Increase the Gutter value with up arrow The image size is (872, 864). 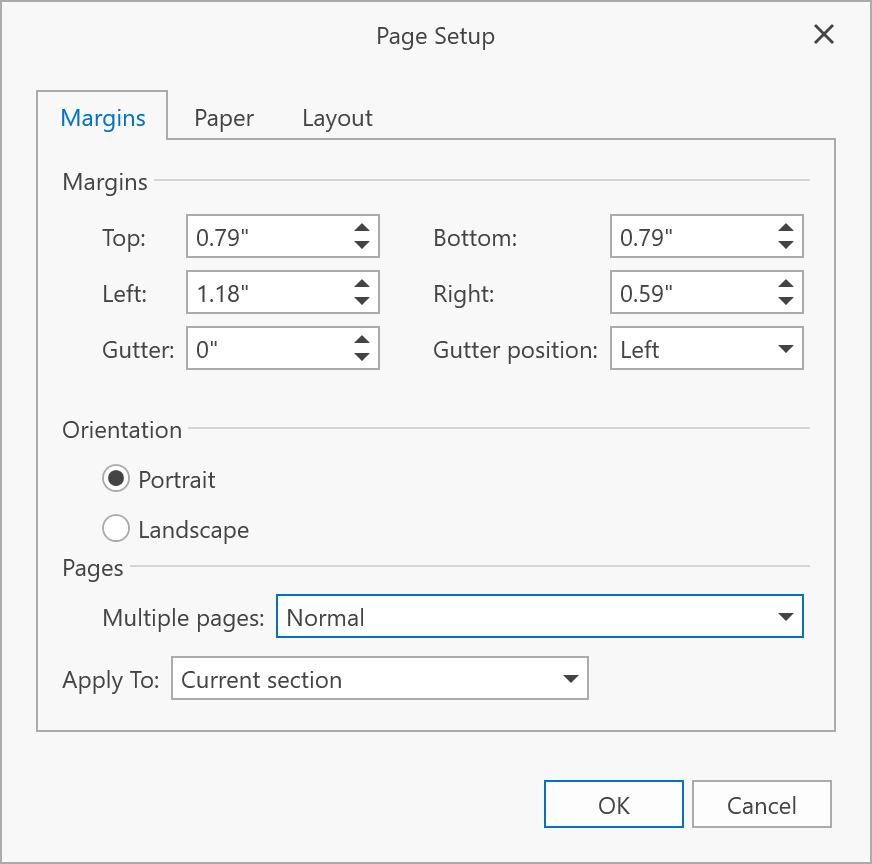click(361, 341)
